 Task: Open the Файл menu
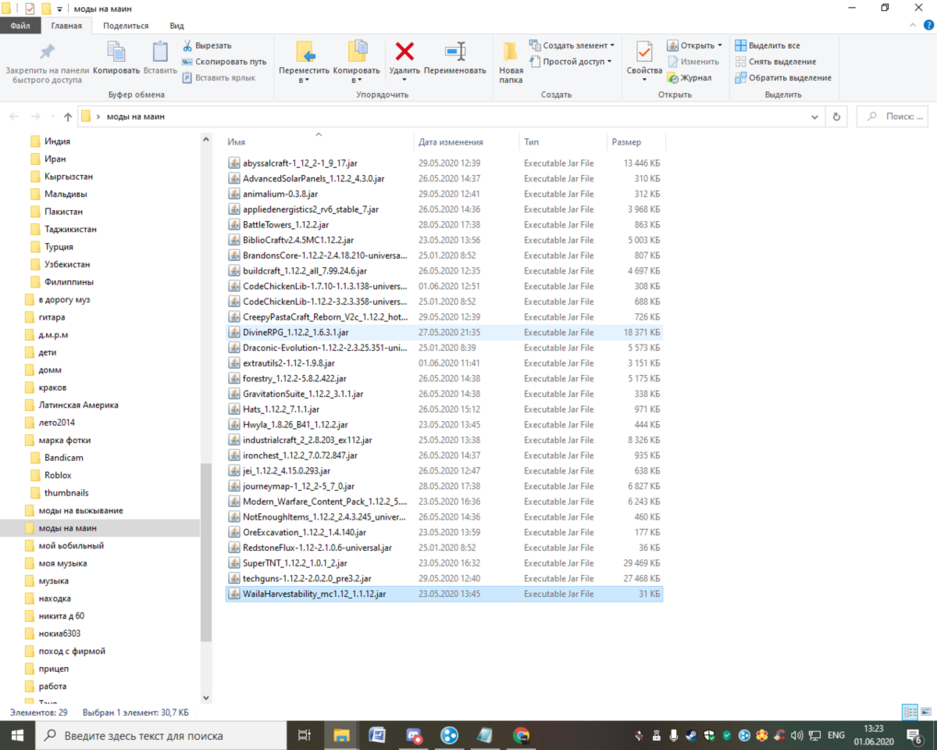pyautogui.click(x=20, y=26)
